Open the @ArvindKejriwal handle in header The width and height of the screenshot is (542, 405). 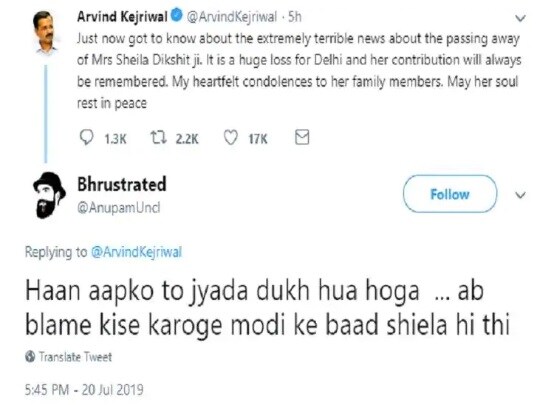232,17
